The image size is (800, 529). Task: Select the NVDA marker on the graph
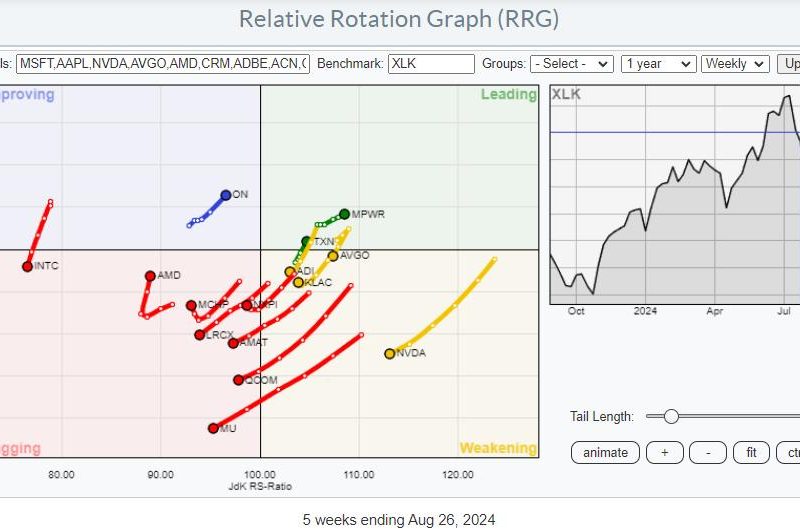point(390,354)
